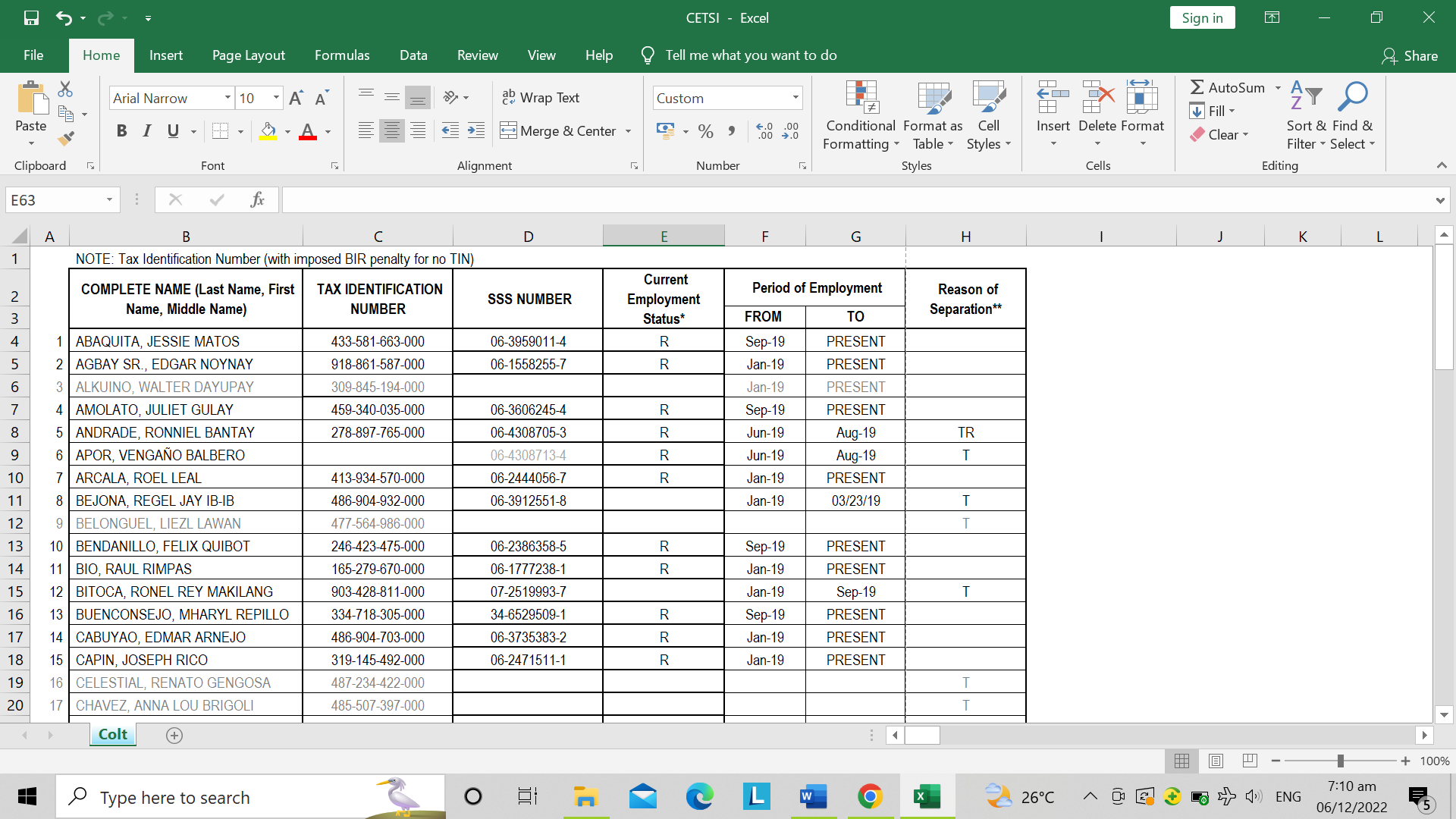The height and width of the screenshot is (819, 1456).
Task: Open Find & Select magnifier menu
Action: [x=1352, y=115]
